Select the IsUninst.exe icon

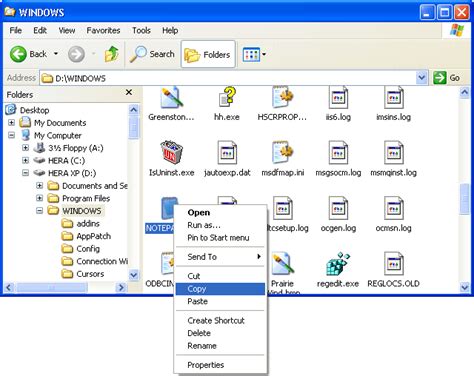pyautogui.click(x=171, y=152)
